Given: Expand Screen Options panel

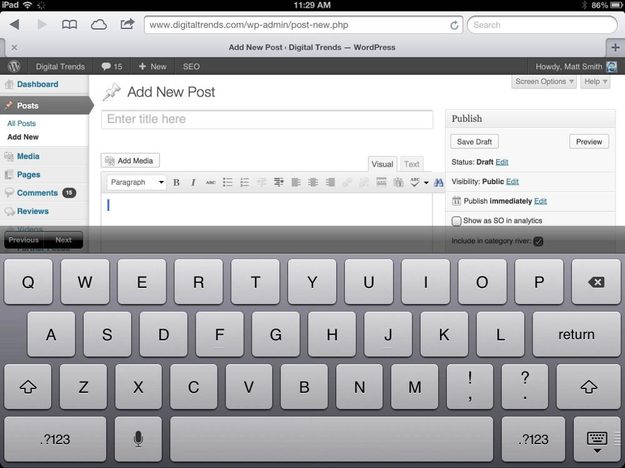Looking at the screenshot, I should point(544,81).
